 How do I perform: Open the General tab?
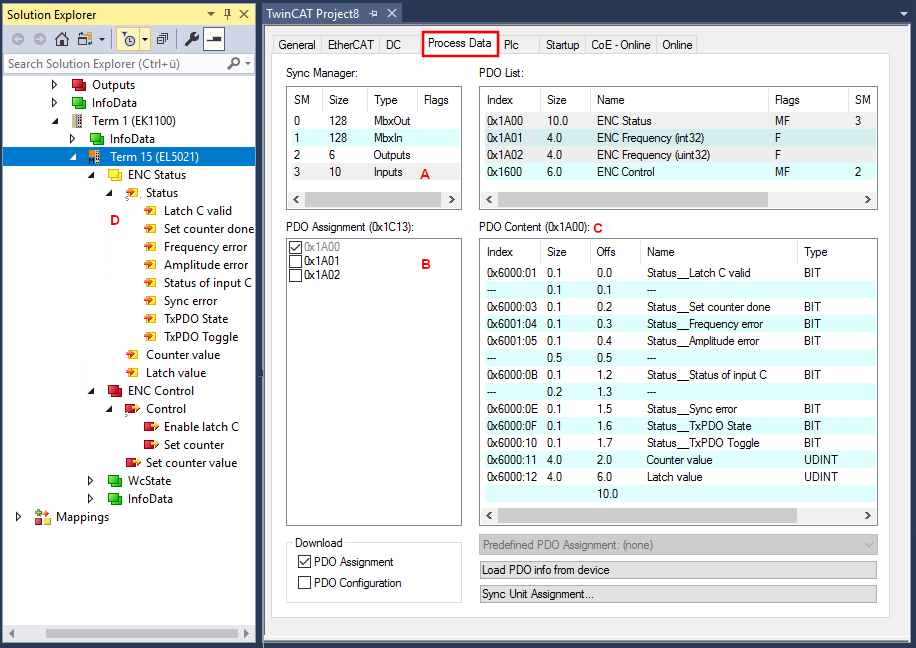coord(297,45)
